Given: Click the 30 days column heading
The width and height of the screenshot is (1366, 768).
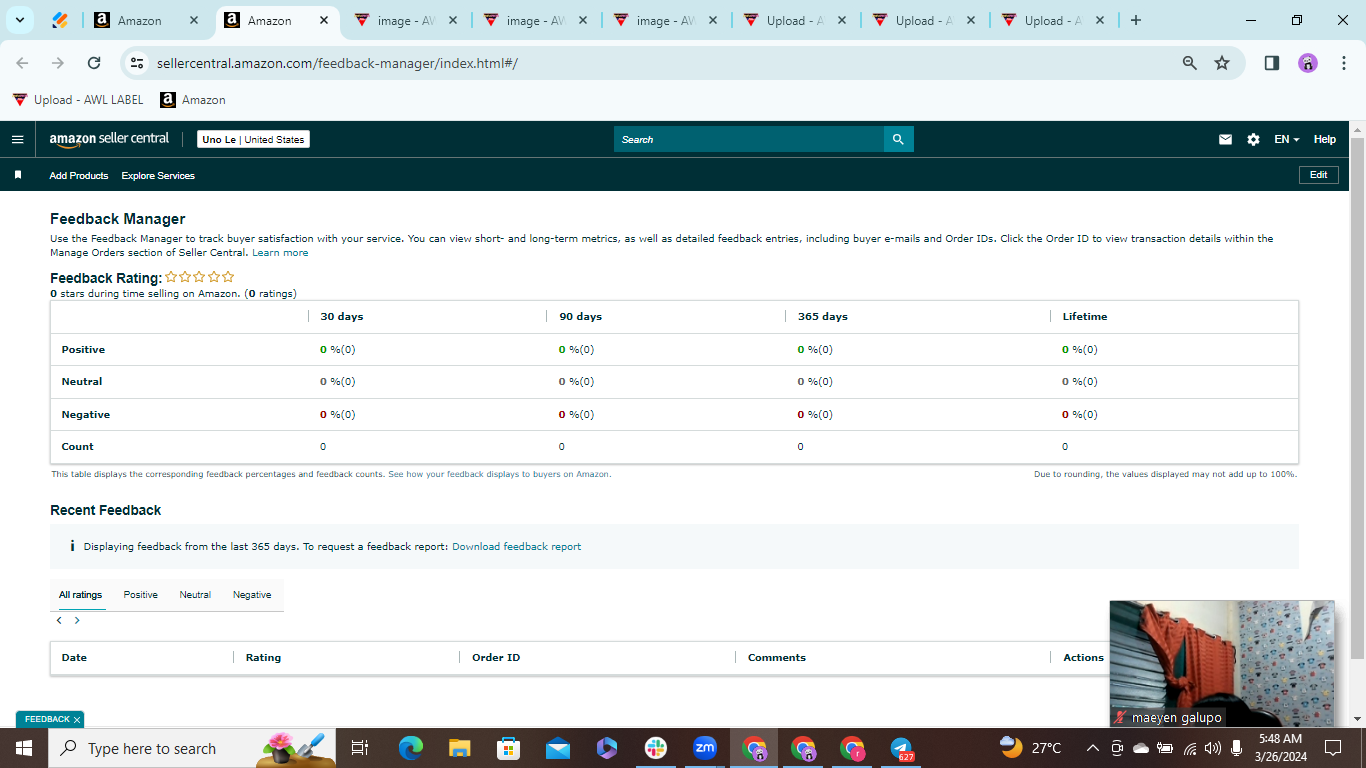Looking at the screenshot, I should tap(342, 317).
